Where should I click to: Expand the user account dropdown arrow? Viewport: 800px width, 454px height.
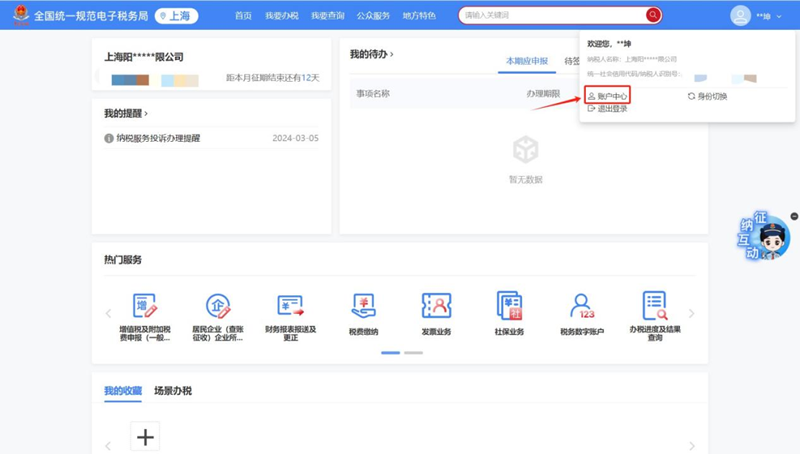tap(779, 16)
